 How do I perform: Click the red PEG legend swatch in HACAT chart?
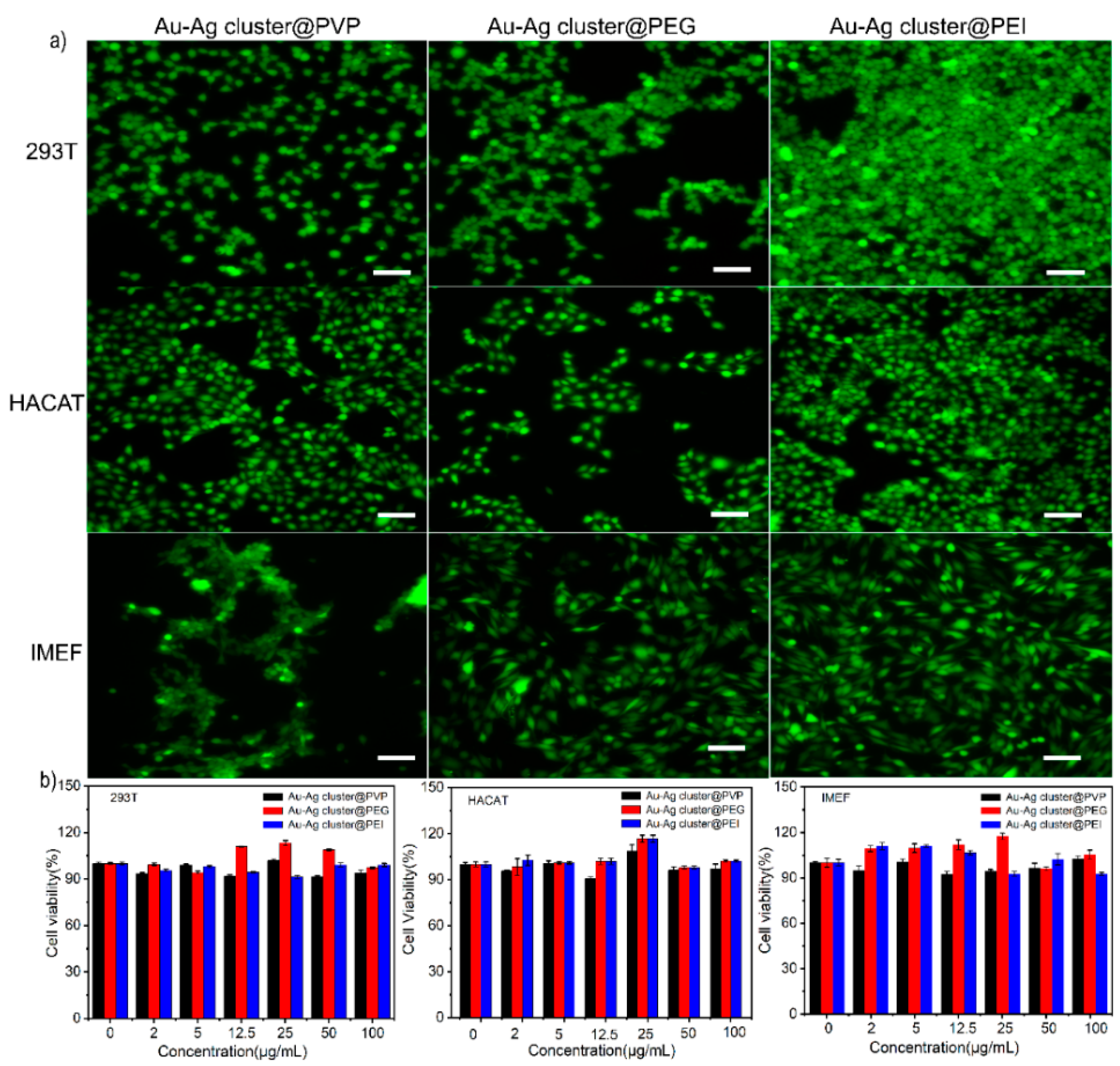(x=631, y=810)
